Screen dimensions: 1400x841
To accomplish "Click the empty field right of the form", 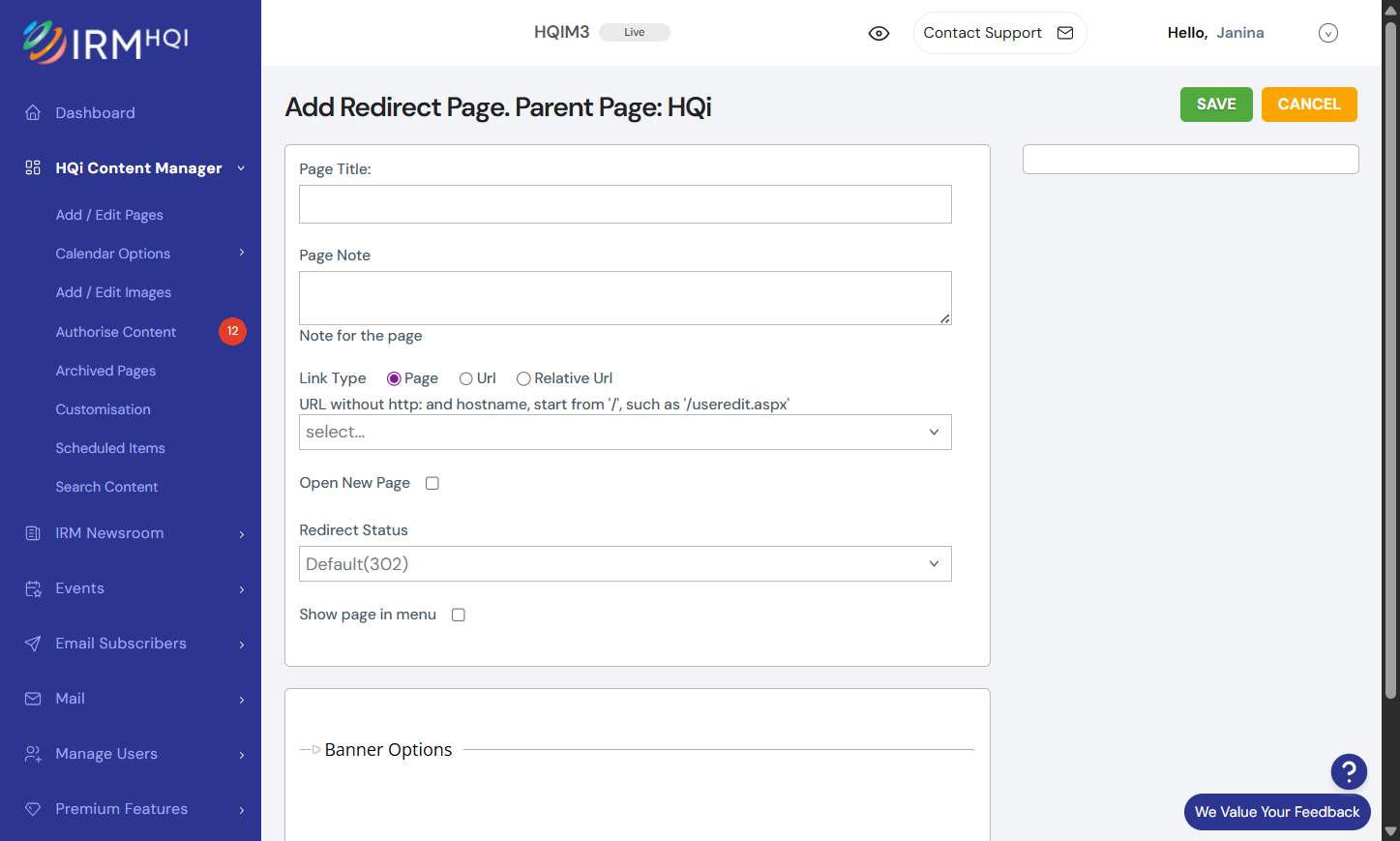I will [1191, 160].
